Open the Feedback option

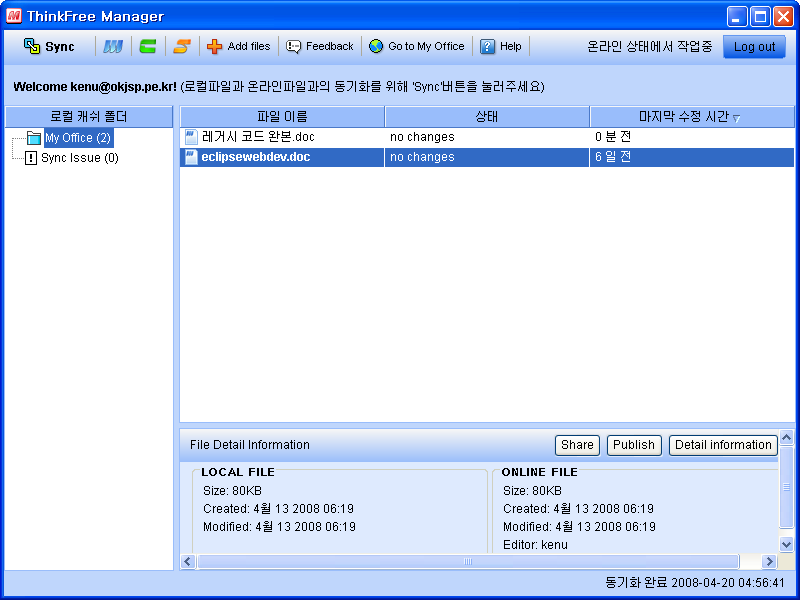tap(319, 46)
